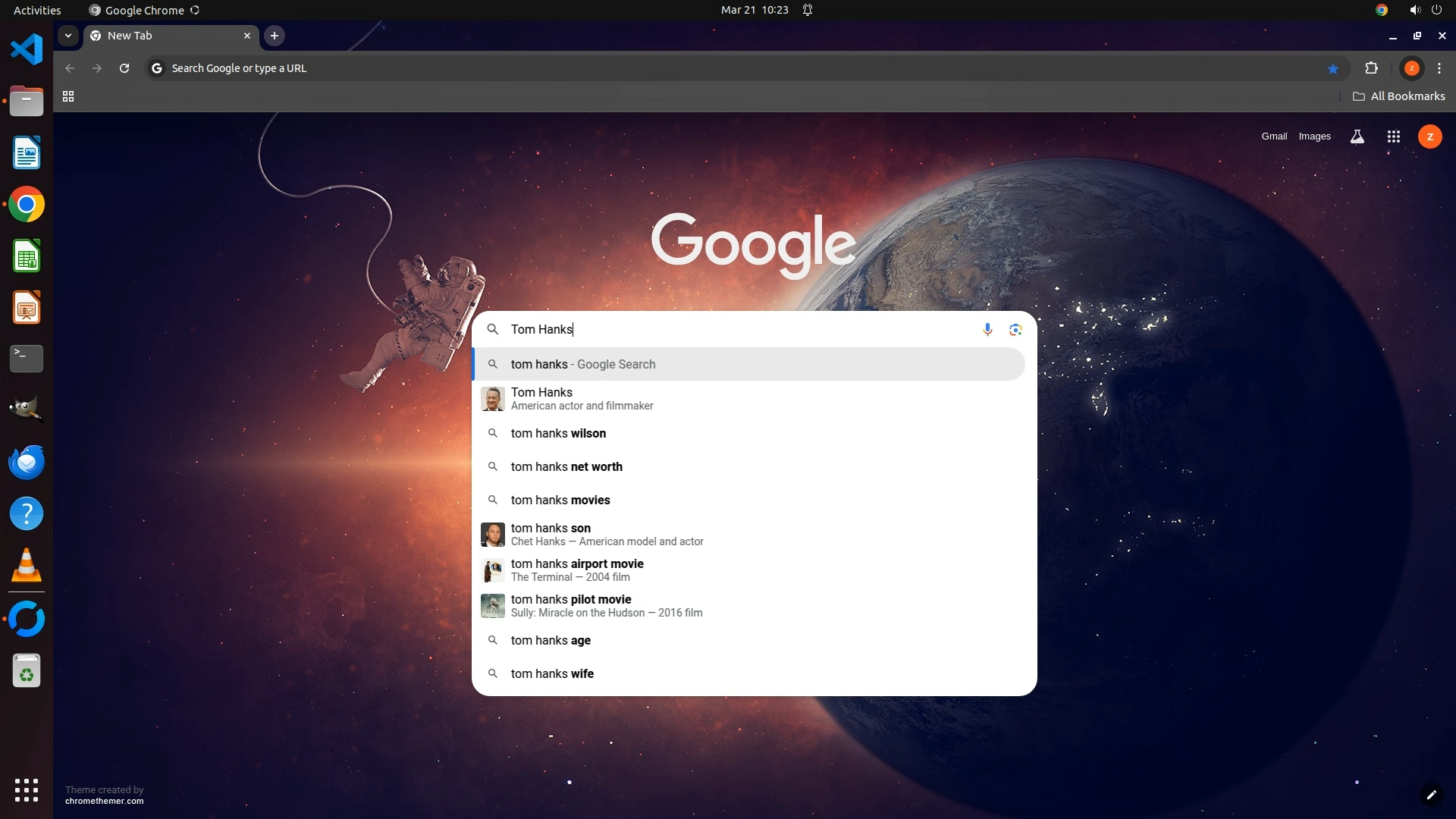Viewport: 1456px width, 819px height.
Task: Open the All Bookmarks folder
Action: pos(1399,96)
